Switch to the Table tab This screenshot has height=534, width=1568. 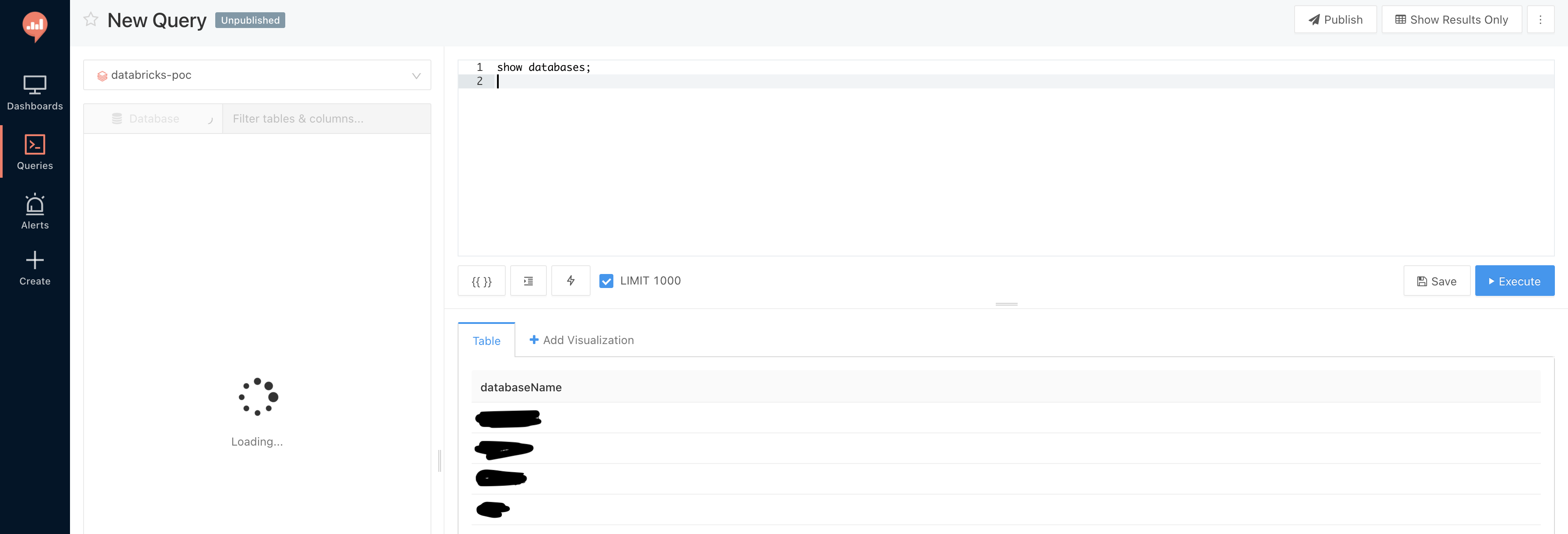[486, 341]
